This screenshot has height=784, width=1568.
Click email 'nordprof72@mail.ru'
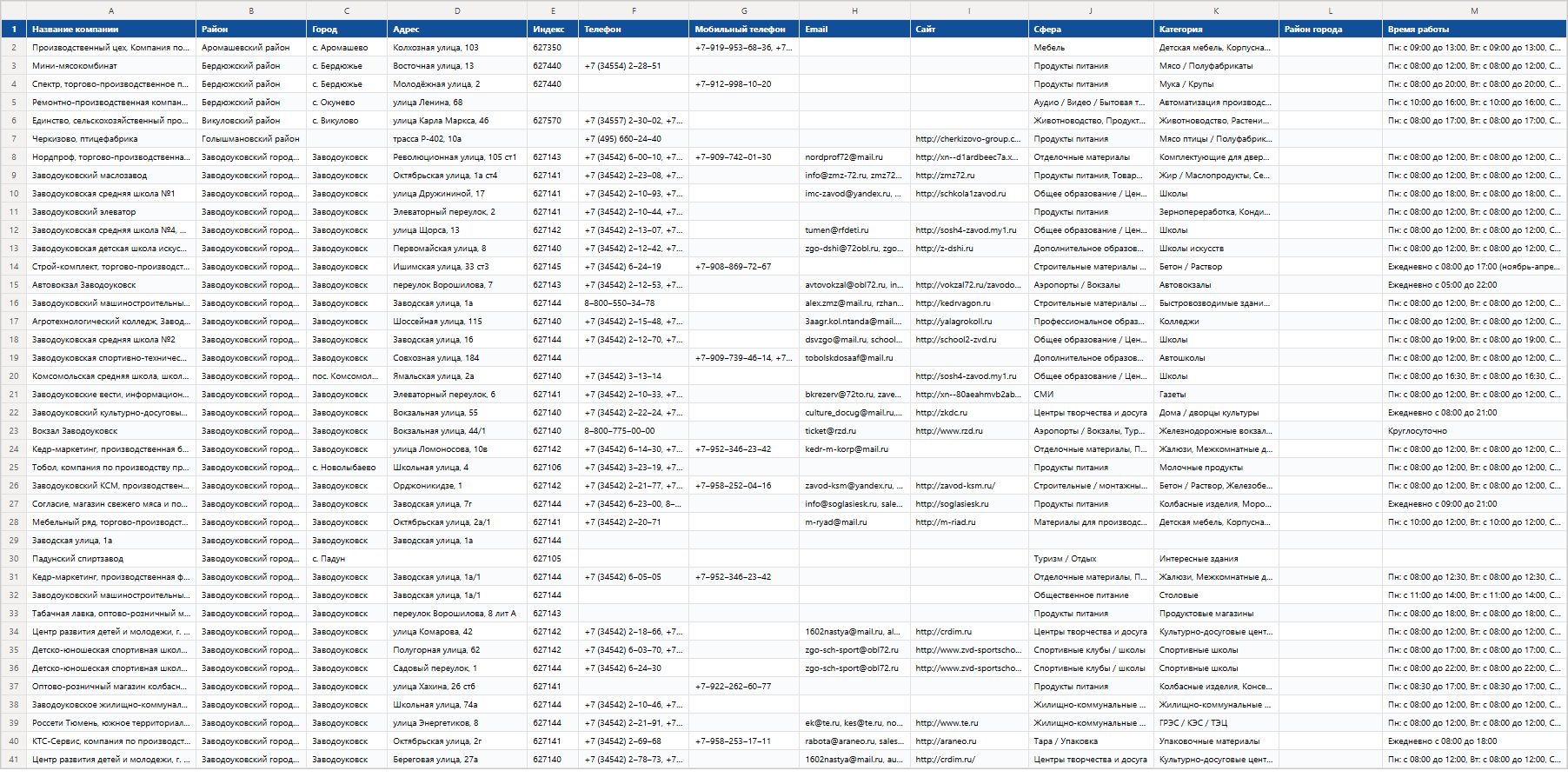855,157
